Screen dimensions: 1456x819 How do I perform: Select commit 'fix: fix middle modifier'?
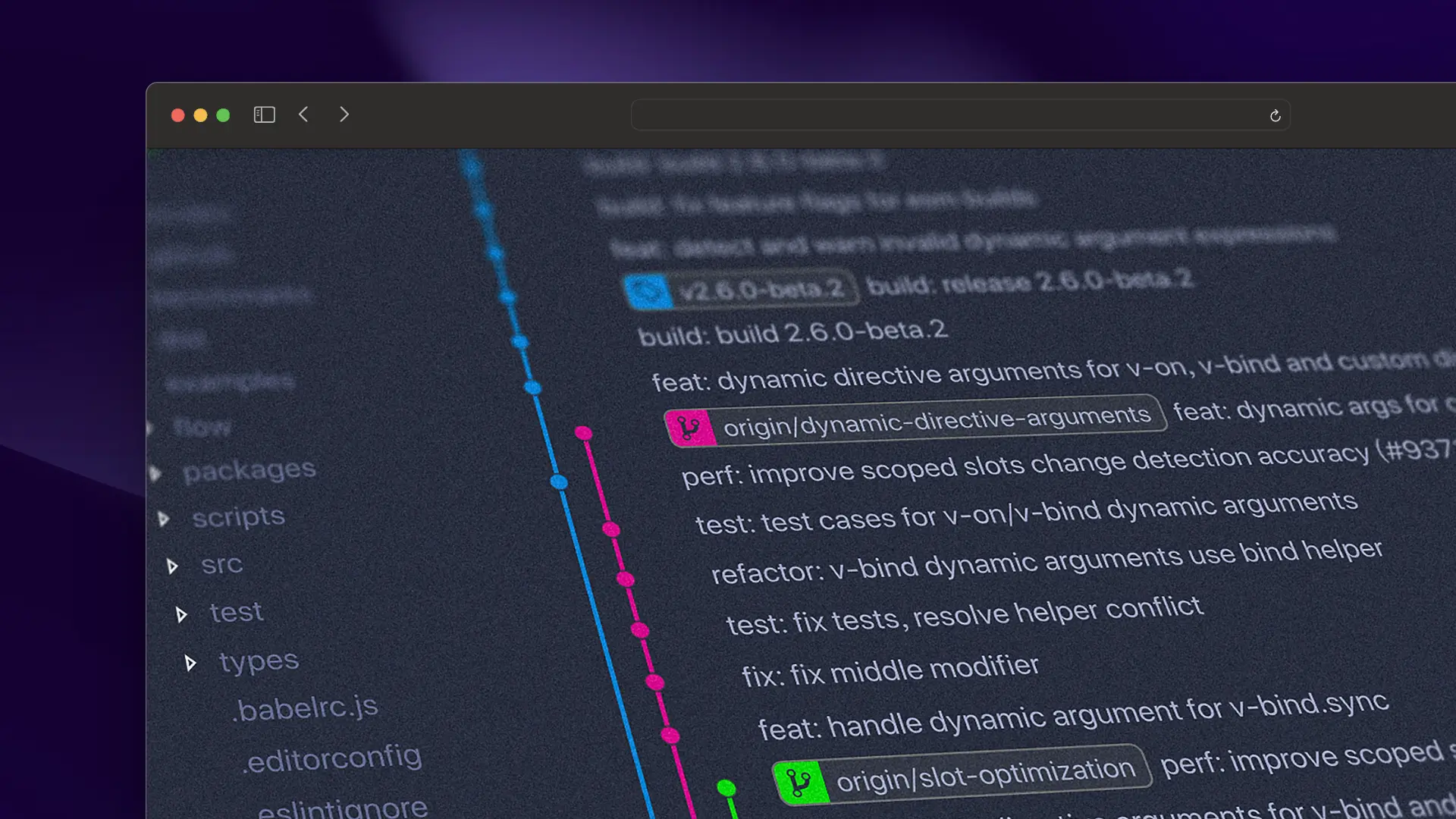coord(890,671)
